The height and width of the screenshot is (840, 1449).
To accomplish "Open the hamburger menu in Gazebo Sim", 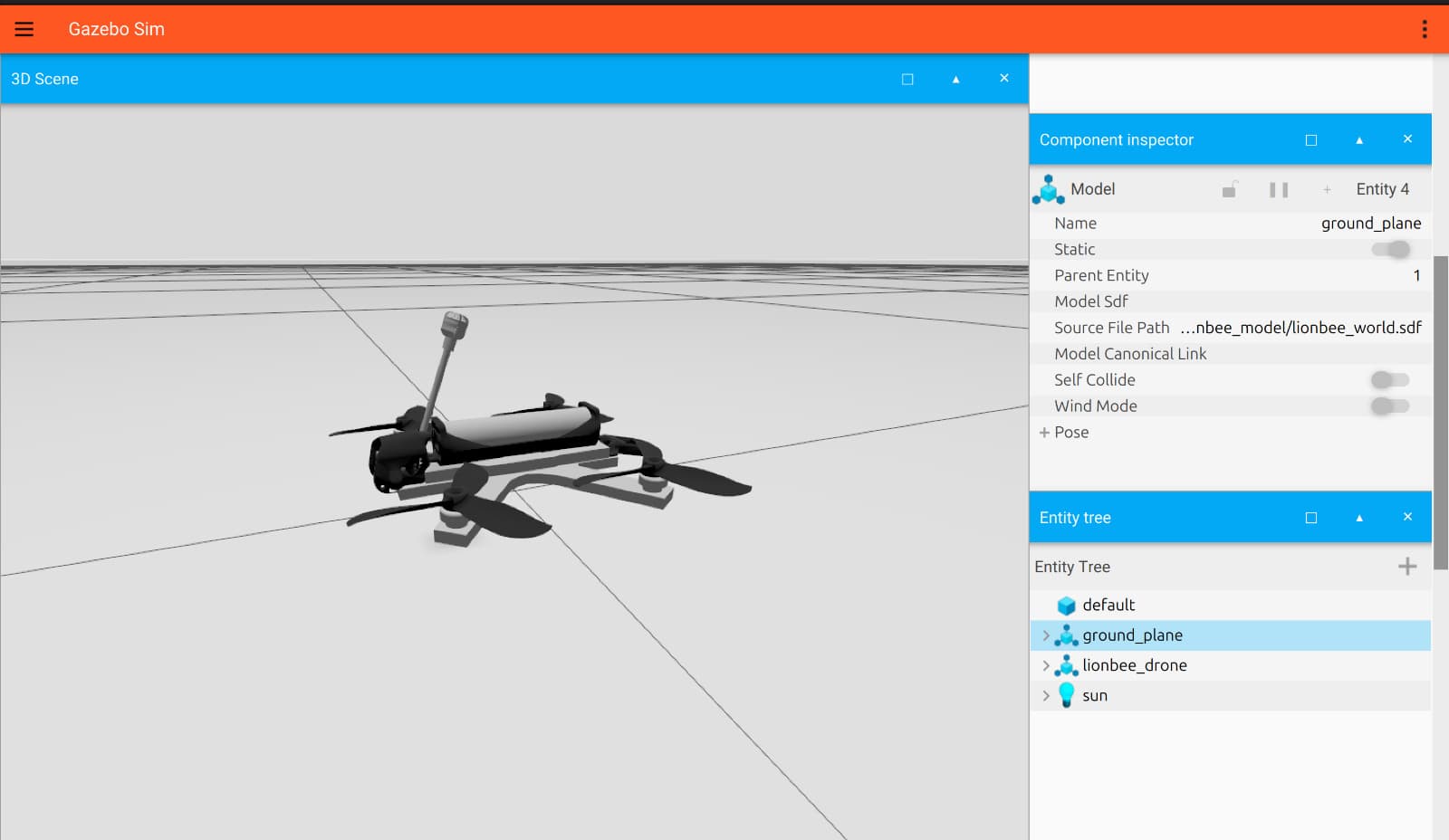I will pos(24,29).
